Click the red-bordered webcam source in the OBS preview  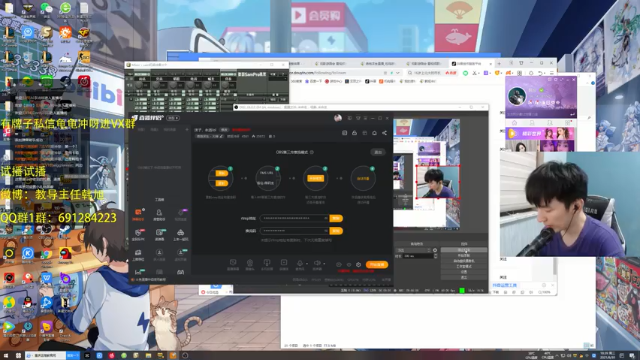(438, 182)
